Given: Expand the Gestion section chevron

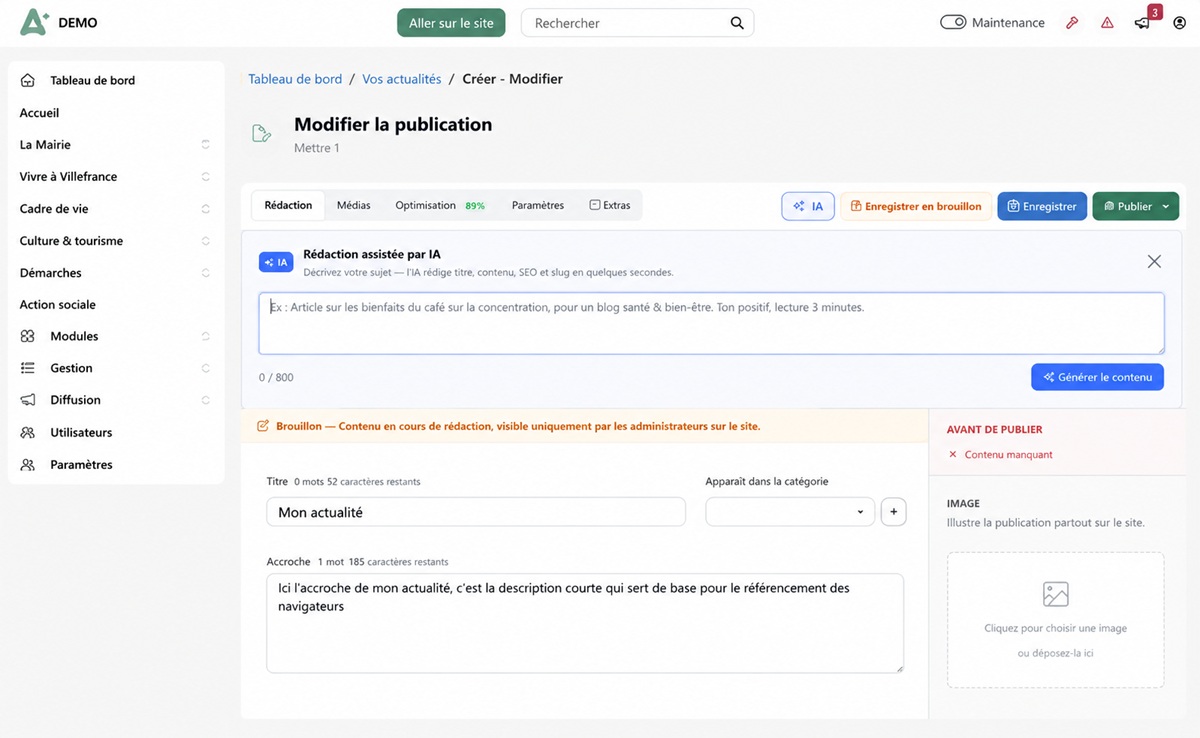Looking at the screenshot, I should coord(205,368).
